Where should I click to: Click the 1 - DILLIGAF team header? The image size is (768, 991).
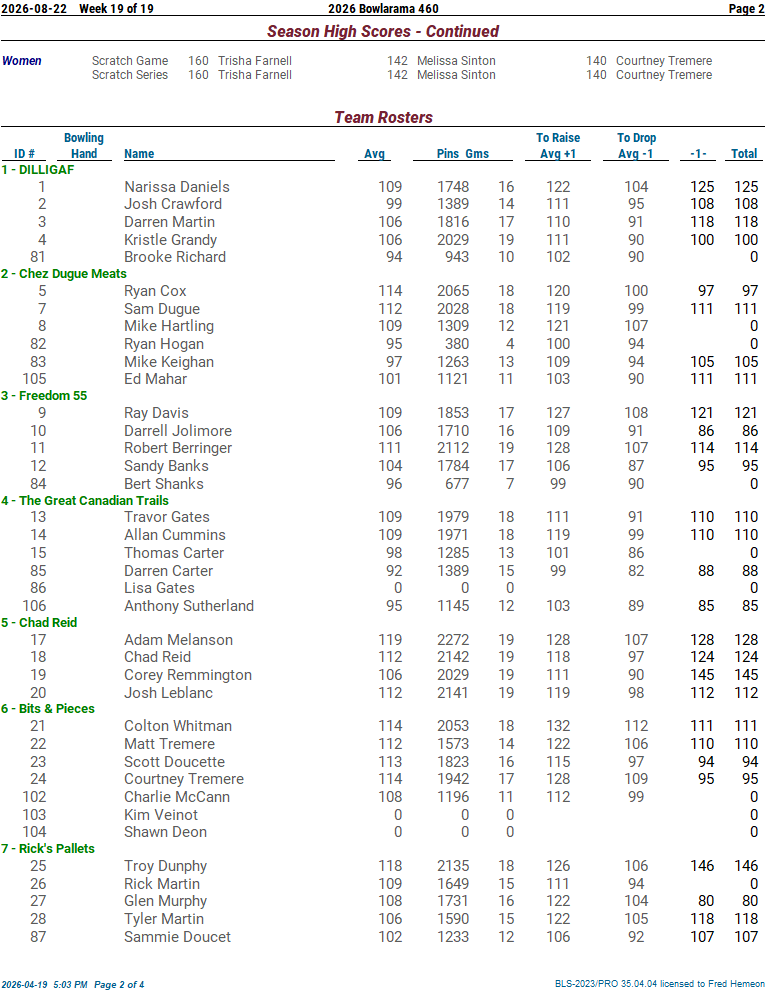[38, 170]
